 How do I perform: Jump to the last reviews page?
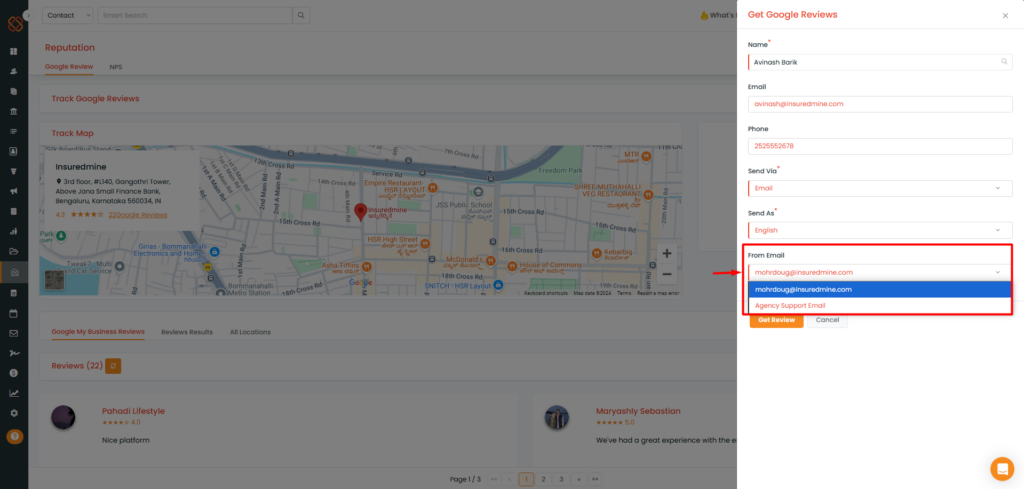pos(595,479)
